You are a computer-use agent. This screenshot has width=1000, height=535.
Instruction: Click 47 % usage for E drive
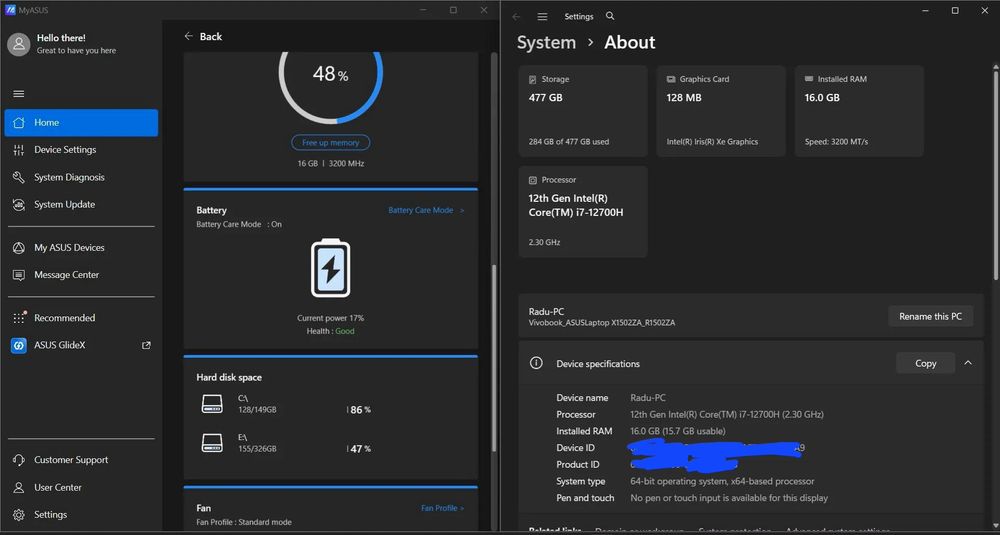(360, 449)
